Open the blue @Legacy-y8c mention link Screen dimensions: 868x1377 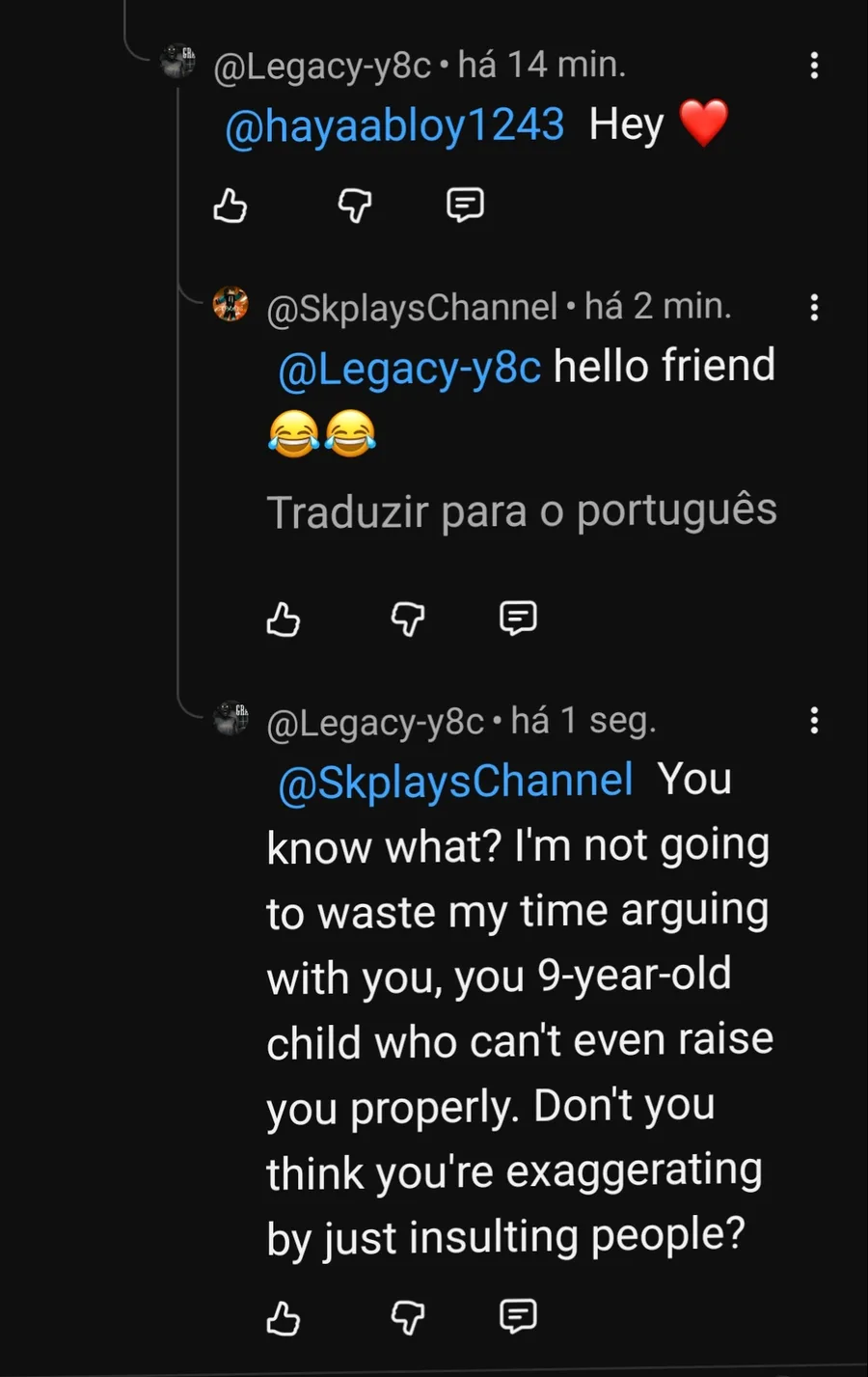pos(410,368)
